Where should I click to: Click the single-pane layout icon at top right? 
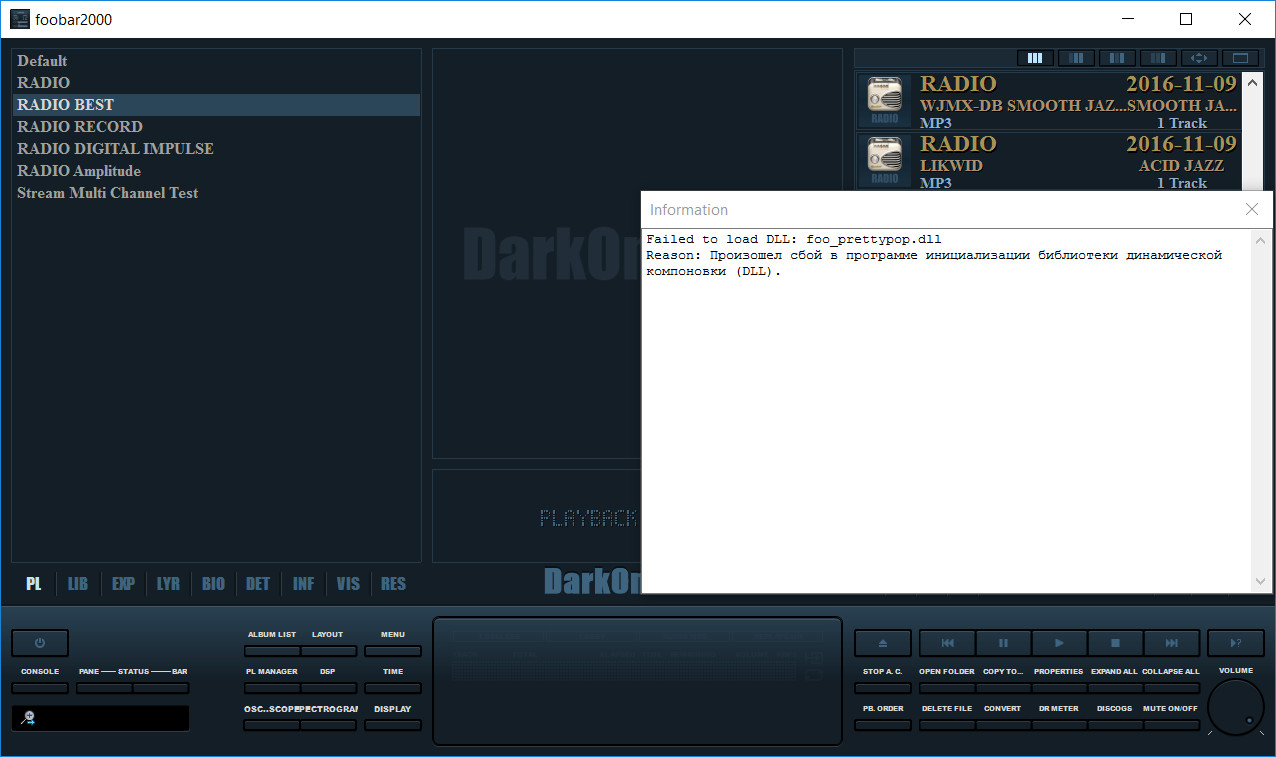click(1240, 58)
